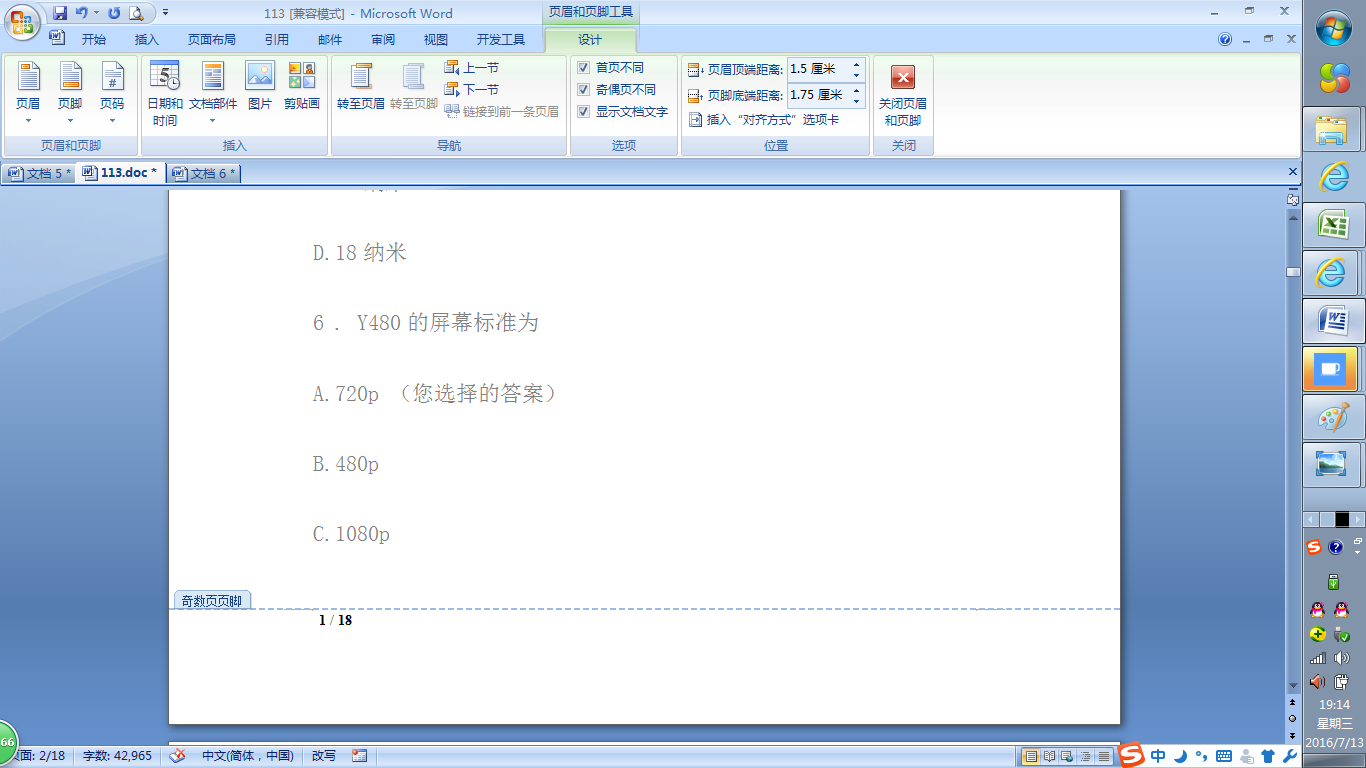Insert 对齐方式 alignment tab

click(x=764, y=120)
